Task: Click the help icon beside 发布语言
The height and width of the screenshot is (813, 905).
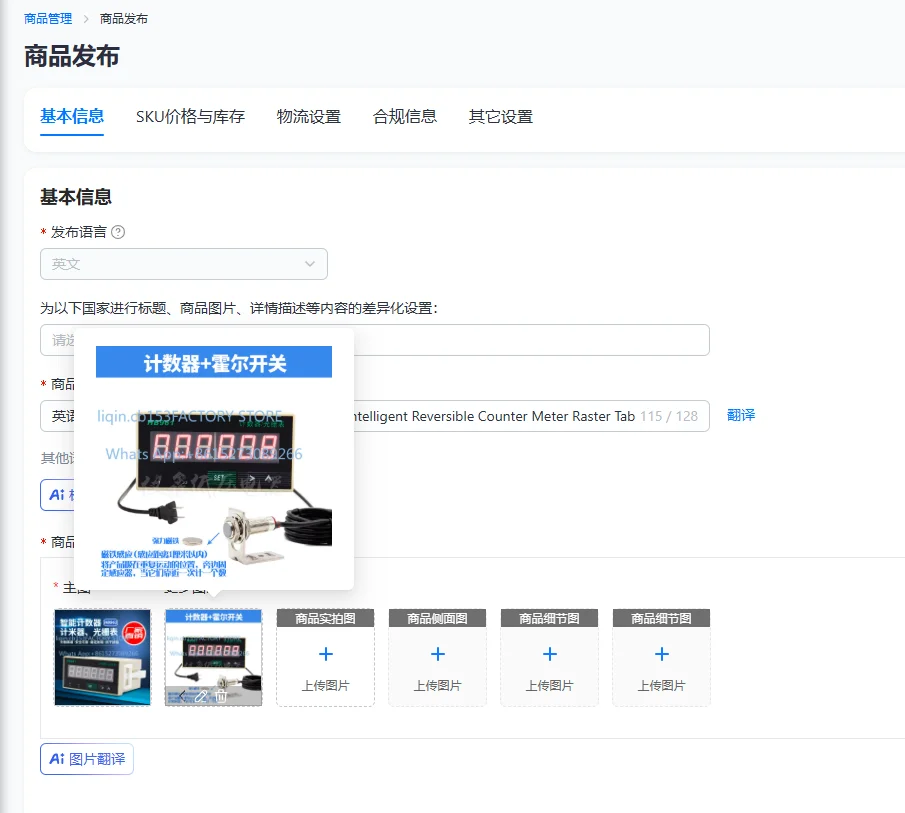Action: point(118,232)
